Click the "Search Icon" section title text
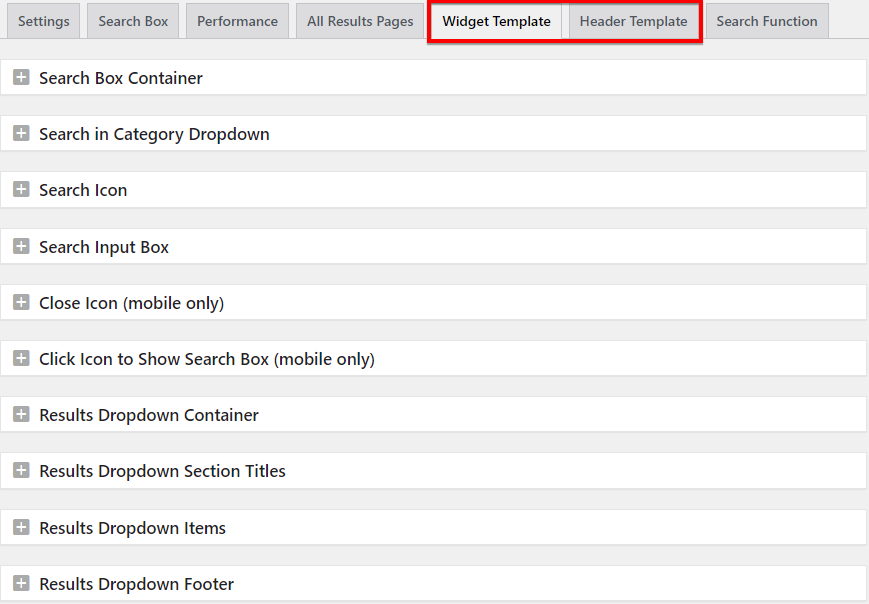869x604 pixels. (x=83, y=190)
